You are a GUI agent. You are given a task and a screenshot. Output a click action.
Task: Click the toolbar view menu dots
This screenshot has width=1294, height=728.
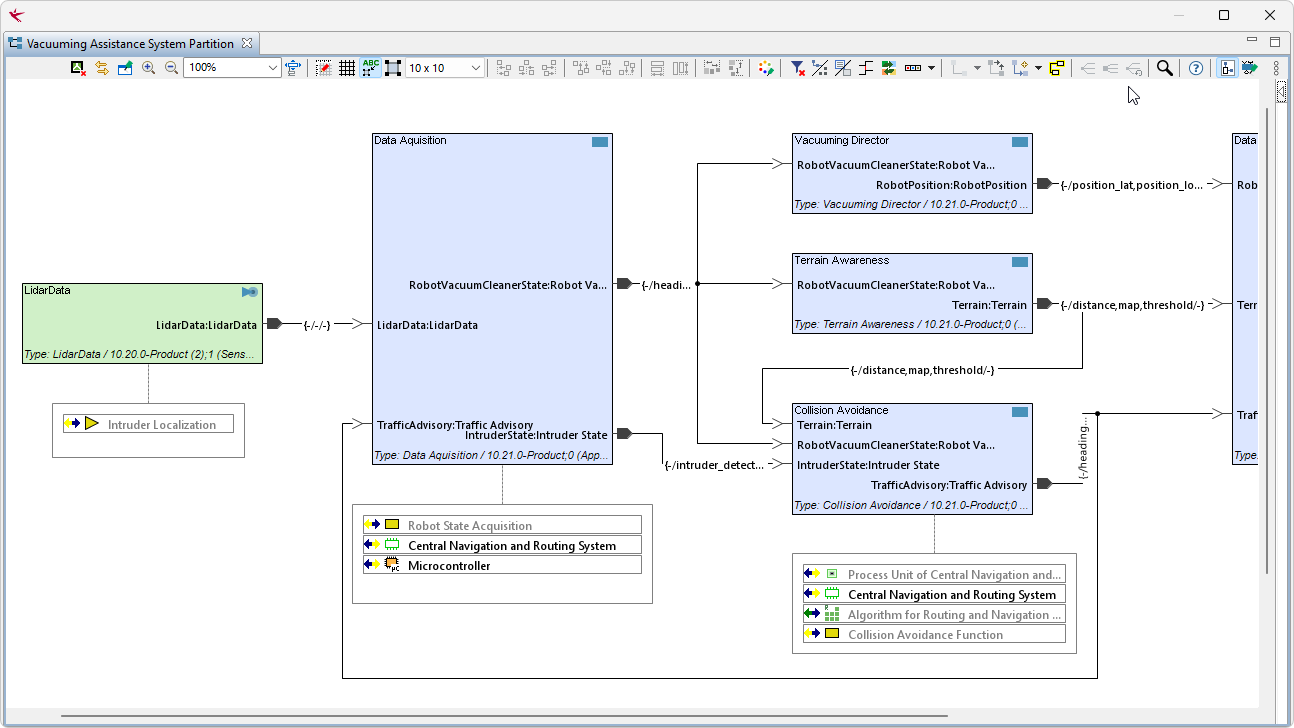[x=1276, y=68]
